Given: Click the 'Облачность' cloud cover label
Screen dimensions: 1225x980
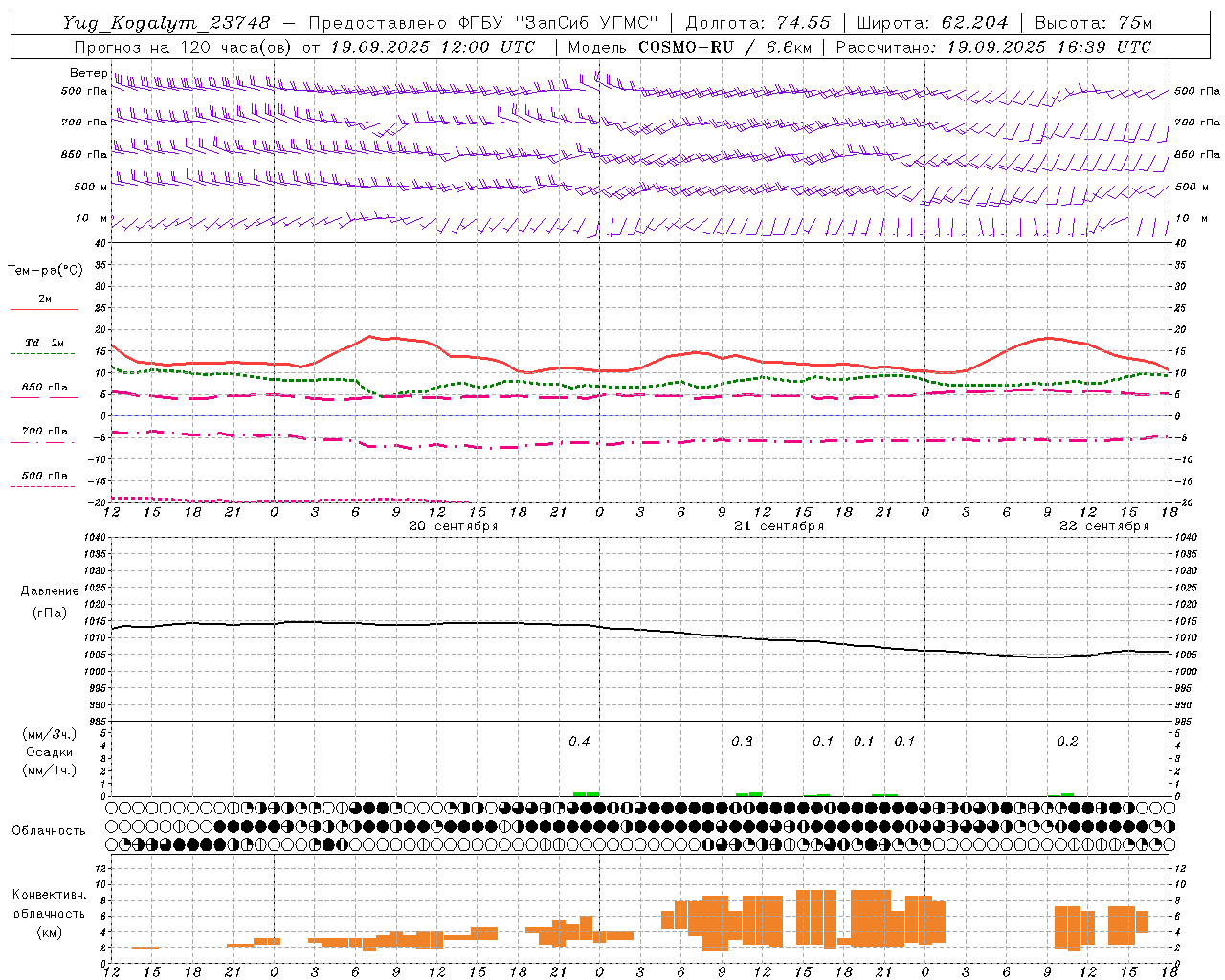Looking at the screenshot, I should point(49,831).
